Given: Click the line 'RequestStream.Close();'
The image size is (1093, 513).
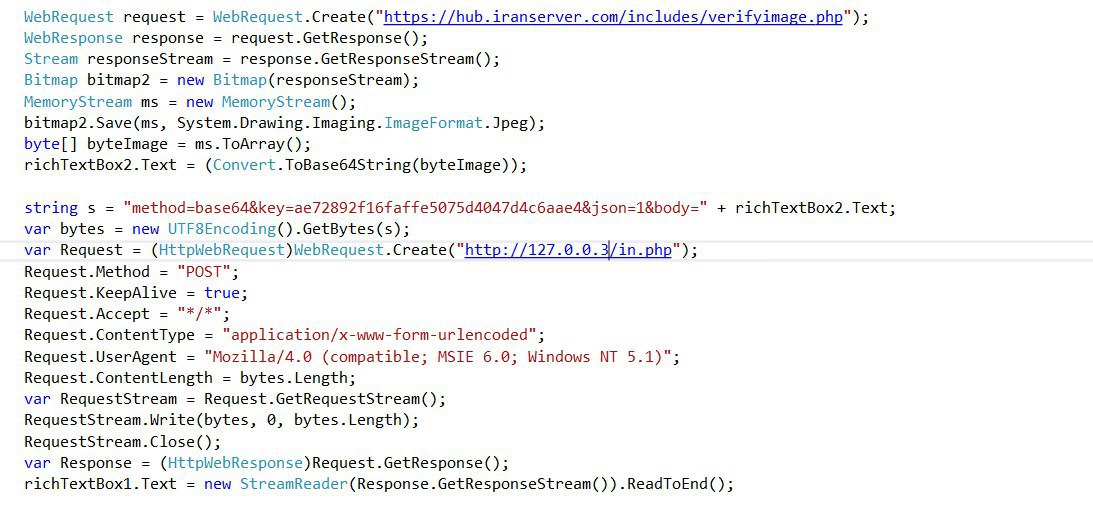Looking at the screenshot, I should pos(123,442).
